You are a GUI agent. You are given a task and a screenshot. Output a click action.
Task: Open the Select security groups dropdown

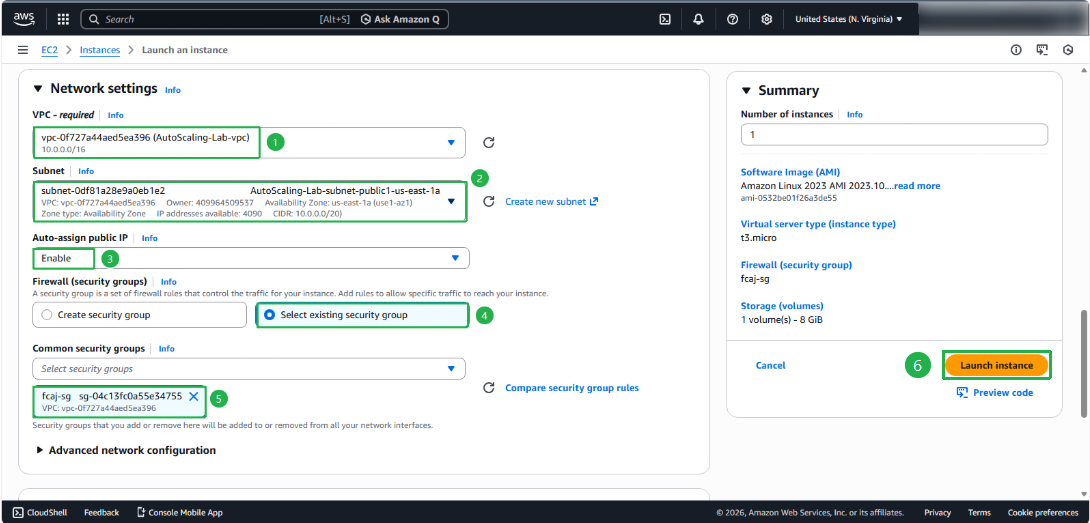[249, 369]
